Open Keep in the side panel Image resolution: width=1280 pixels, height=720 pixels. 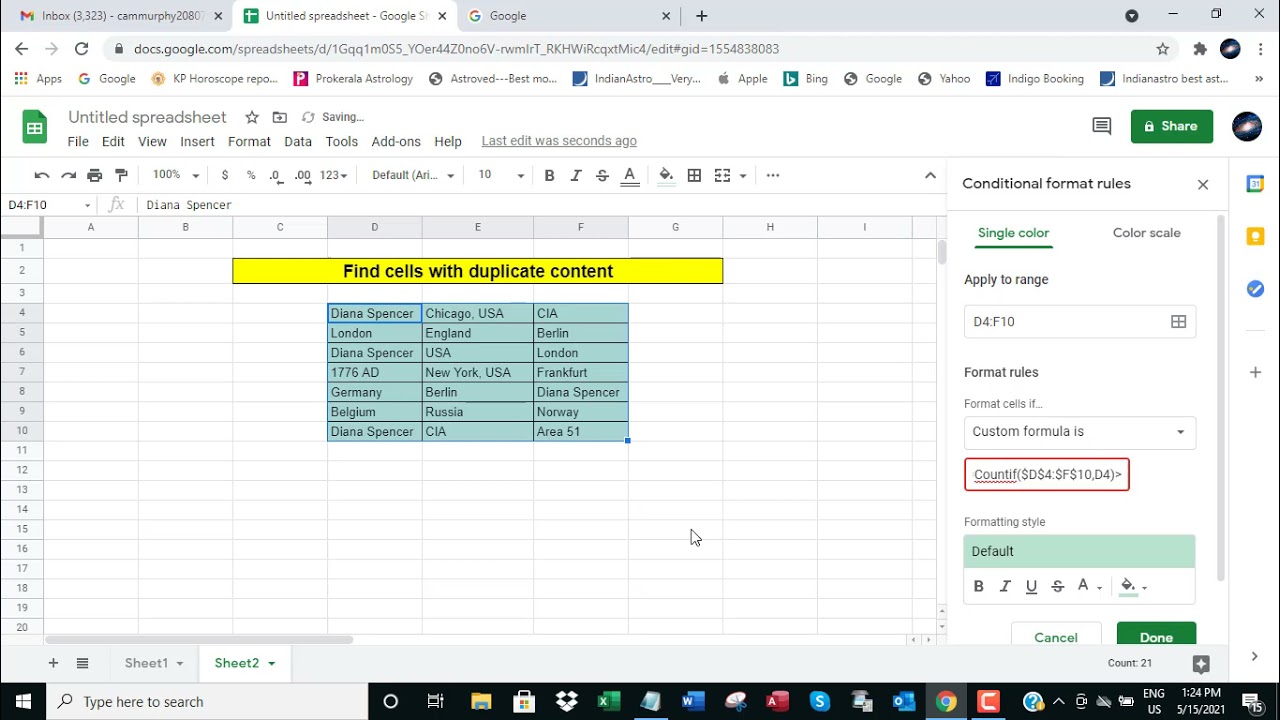pyautogui.click(x=1255, y=237)
